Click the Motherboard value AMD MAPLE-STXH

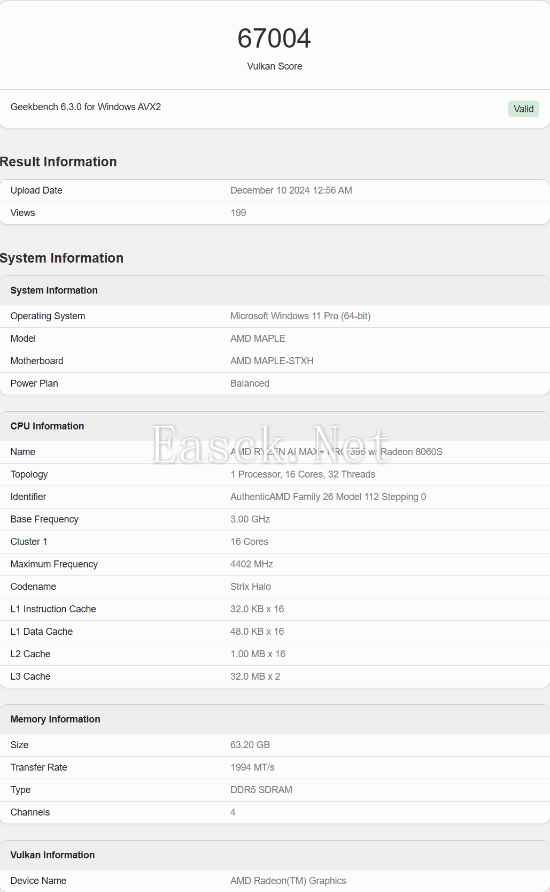click(272, 361)
